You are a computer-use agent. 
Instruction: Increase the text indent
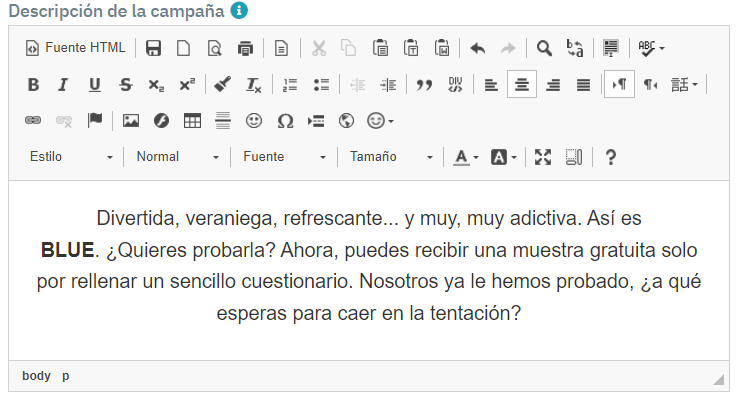pos(388,85)
